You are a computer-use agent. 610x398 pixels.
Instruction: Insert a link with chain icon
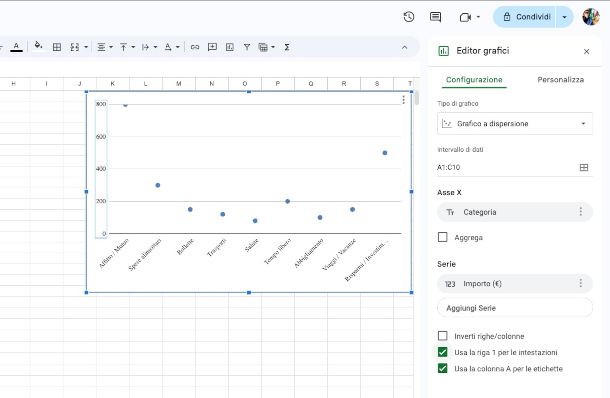pyautogui.click(x=195, y=47)
